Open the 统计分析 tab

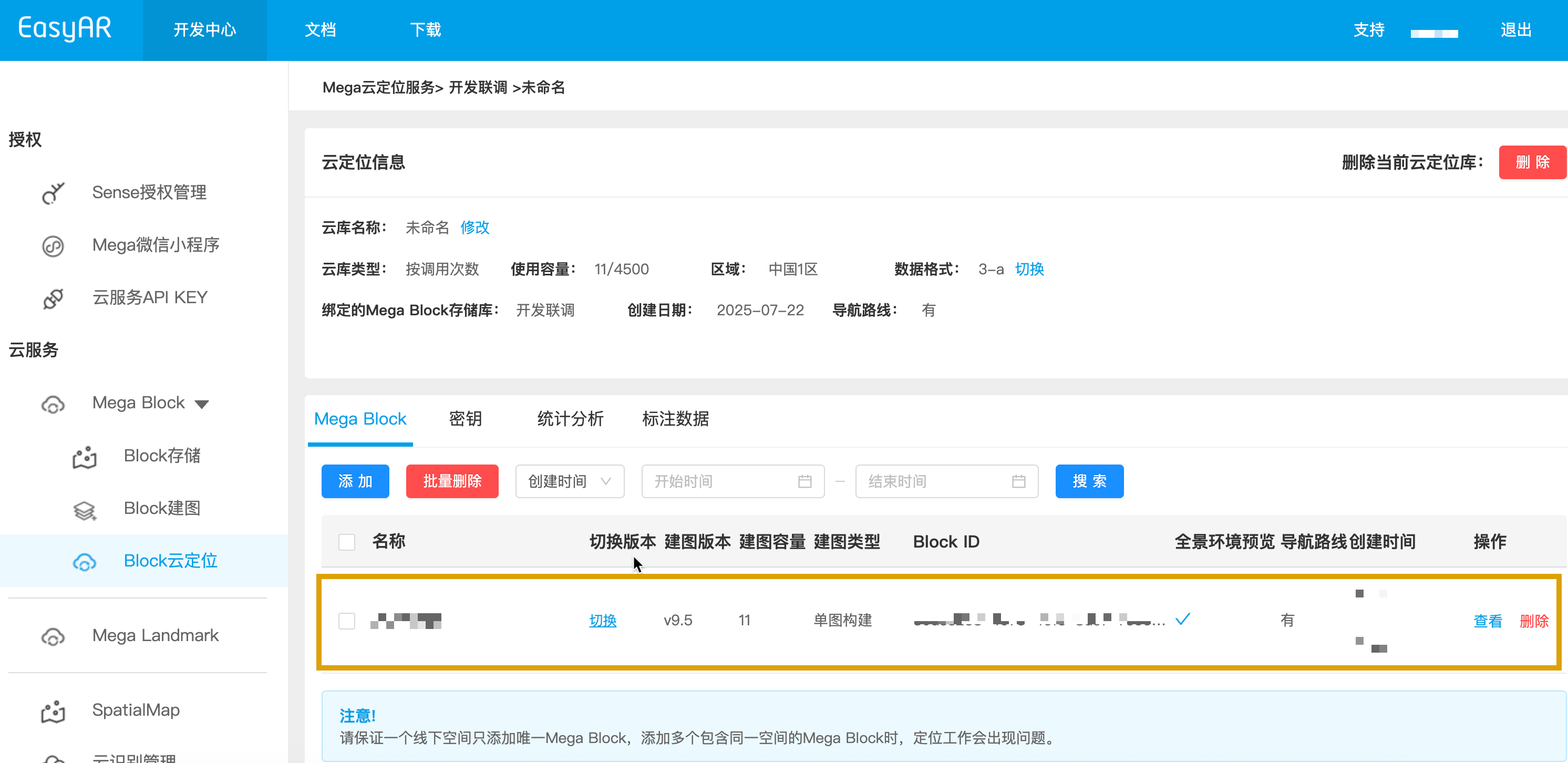[x=570, y=419]
